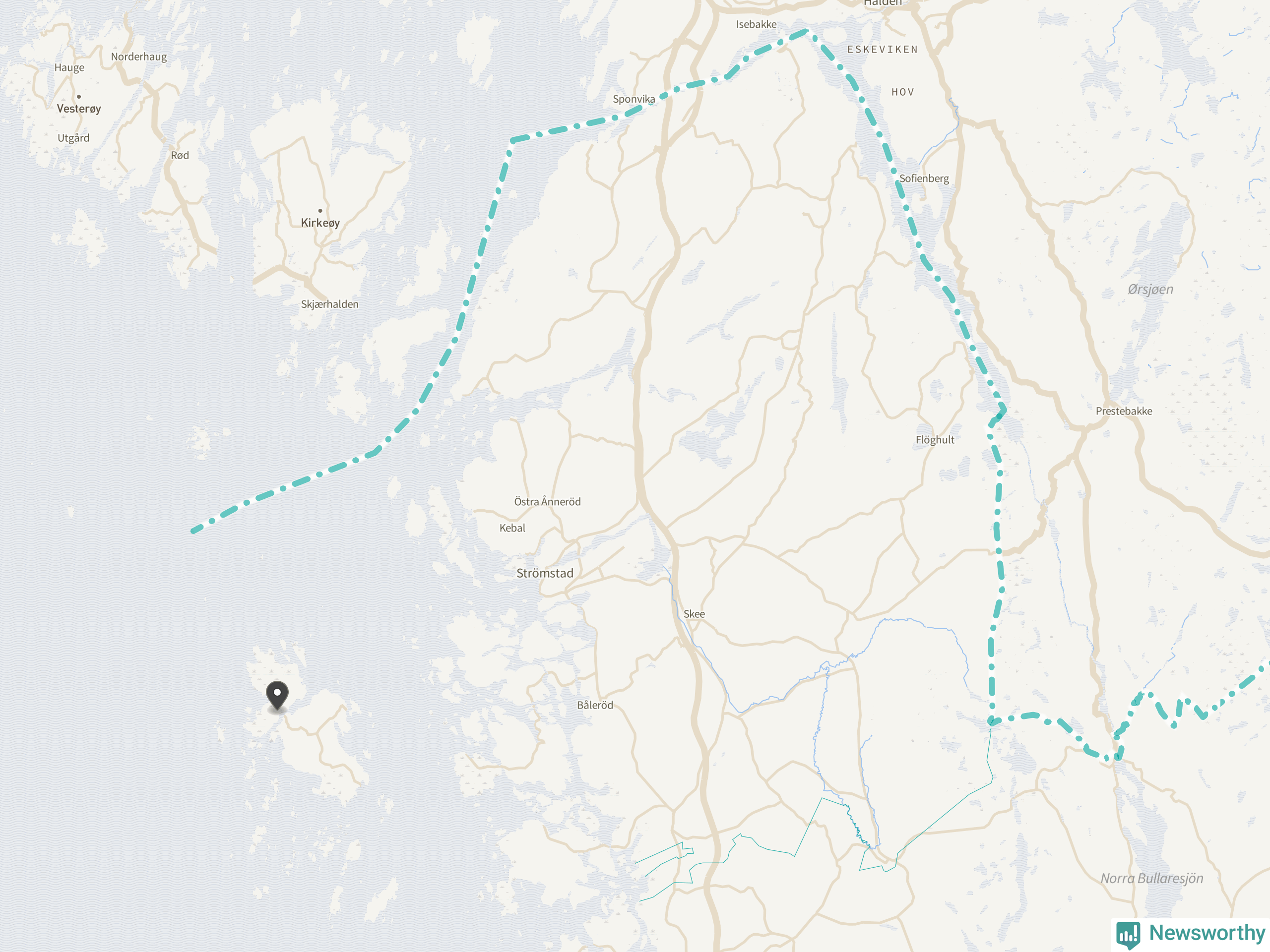
Task: Click the Kebal place label
Action: click(512, 528)
